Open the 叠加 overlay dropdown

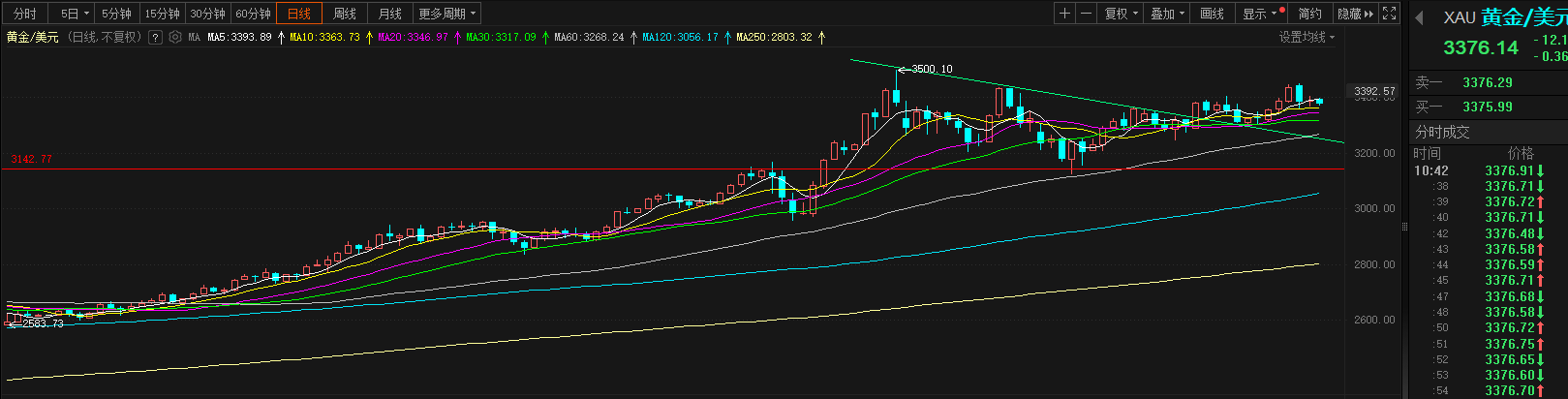[1168, 14]
